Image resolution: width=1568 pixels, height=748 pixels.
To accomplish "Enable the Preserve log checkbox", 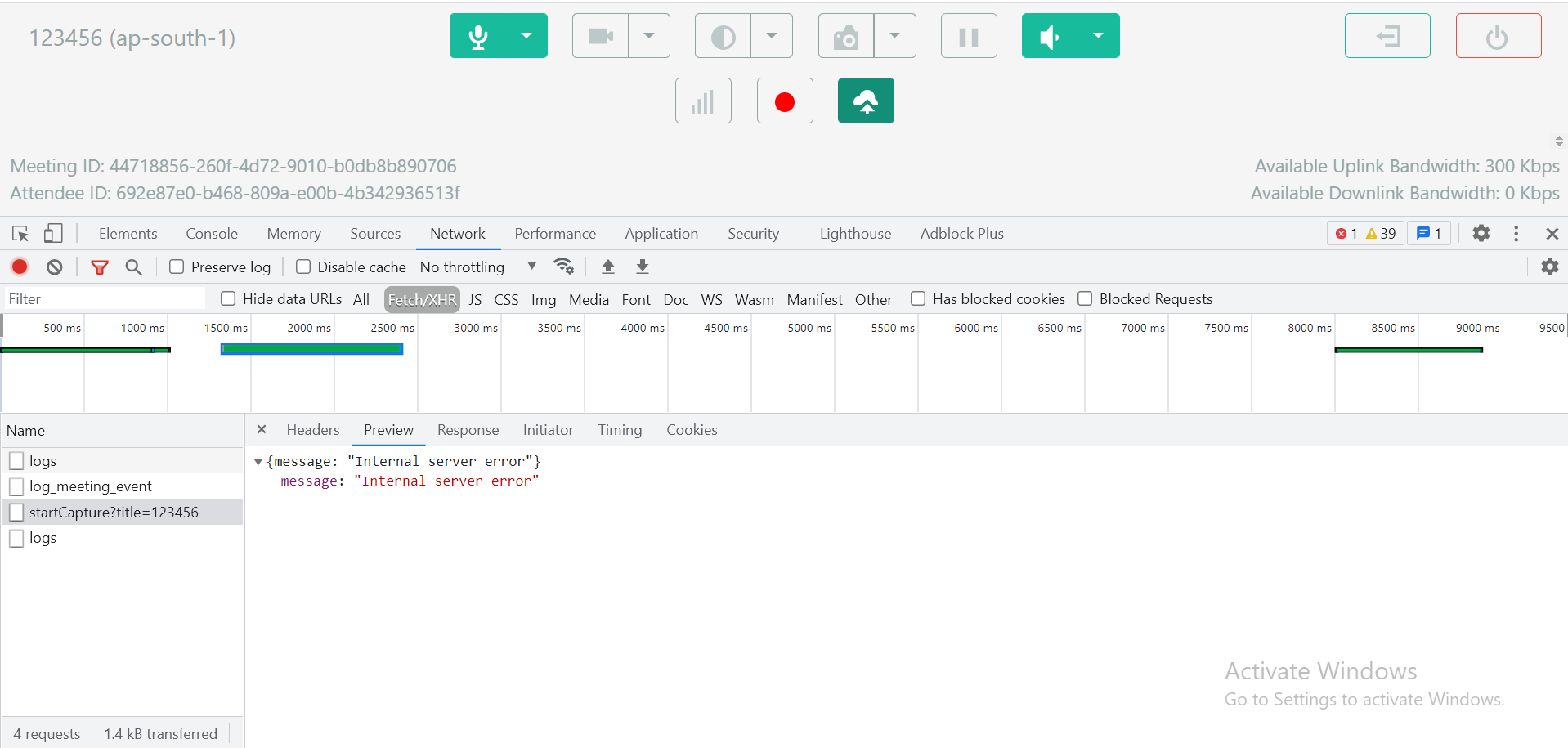I will 177,267.
